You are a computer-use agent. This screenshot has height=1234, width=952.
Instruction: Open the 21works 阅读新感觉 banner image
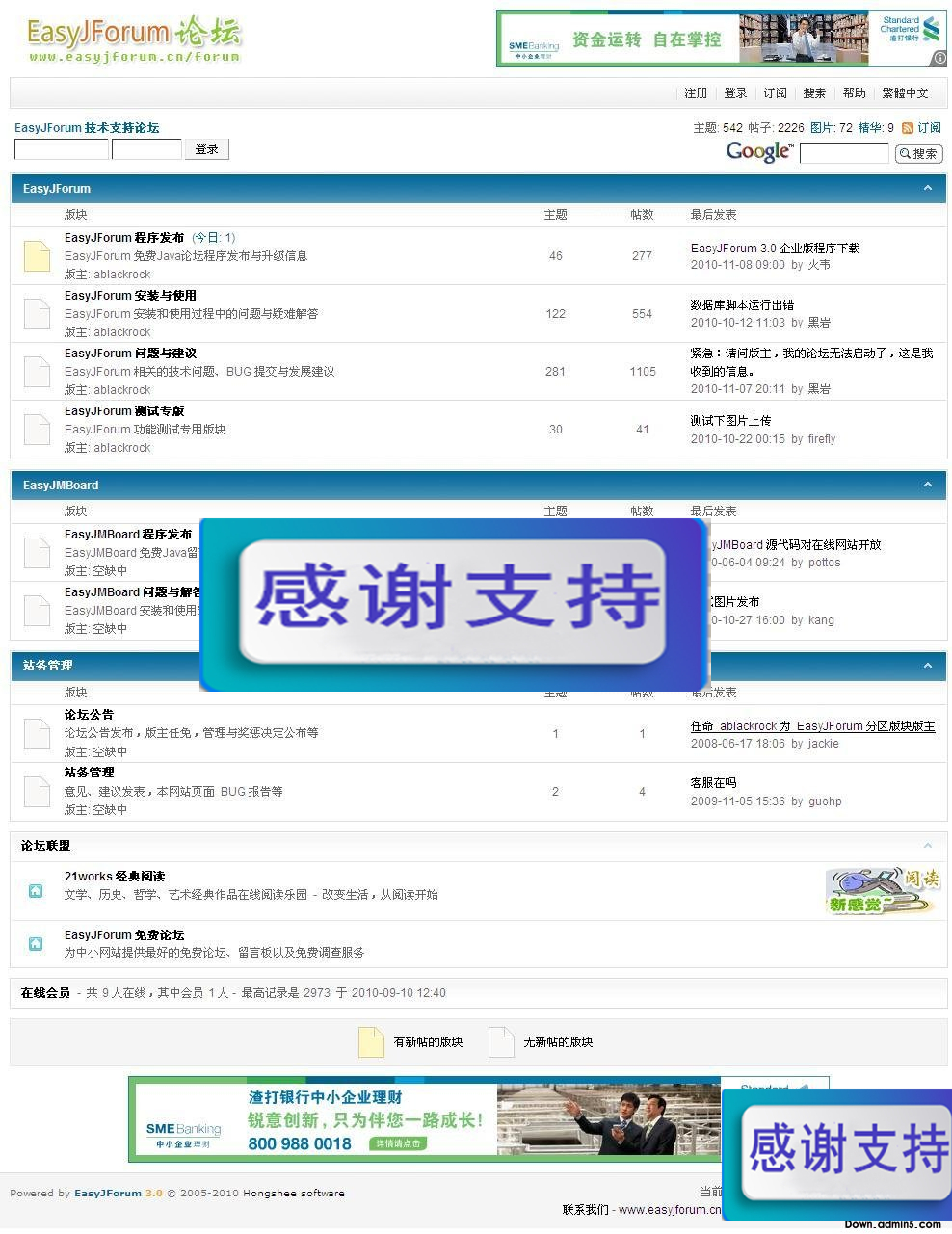tap(883, 891)
